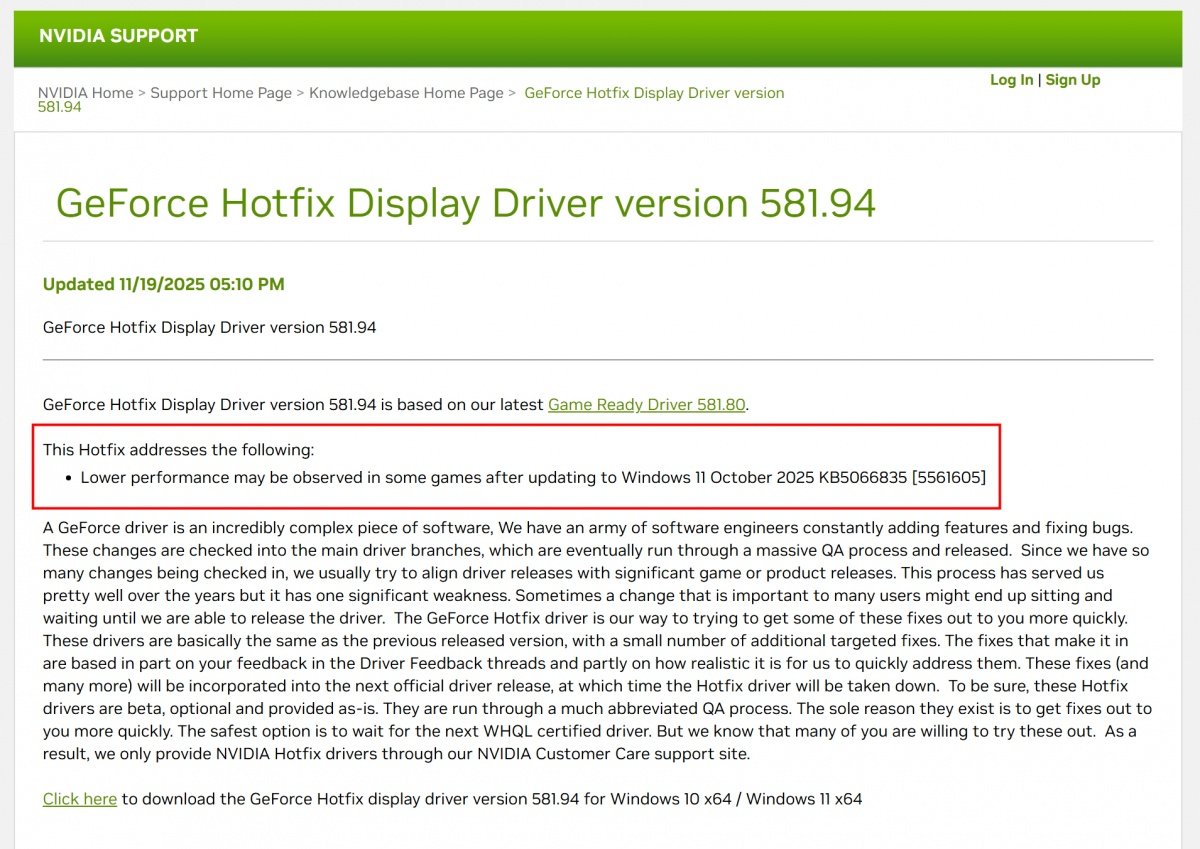Click the NVIDIA SUPPORT header title
The height and width of the screenshot is (849, 1200).
tap(118, 36)
